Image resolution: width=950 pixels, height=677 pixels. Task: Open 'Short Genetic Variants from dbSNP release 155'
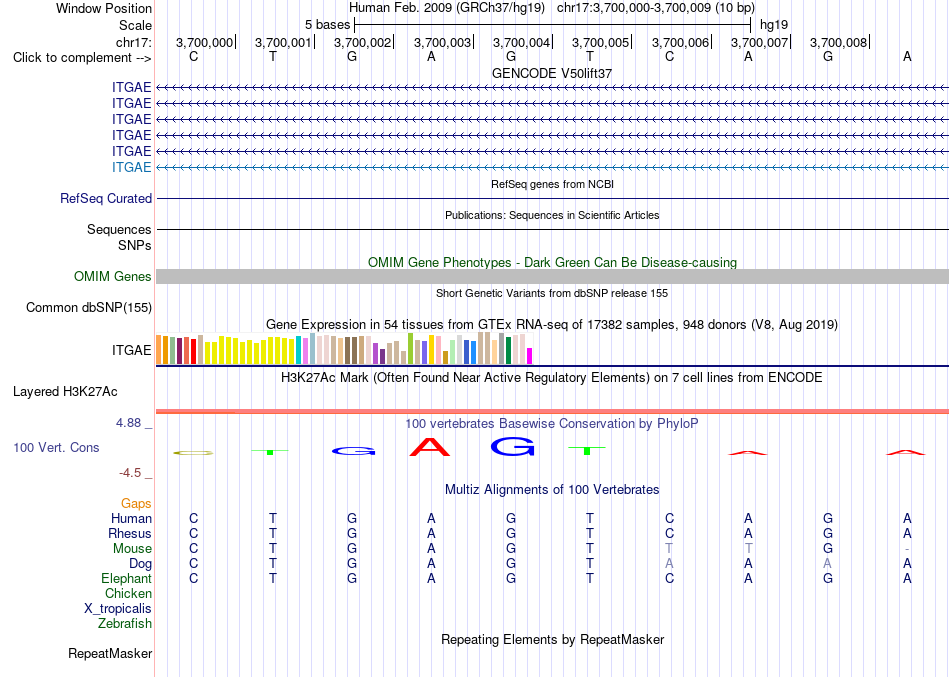tap(552, 293)
